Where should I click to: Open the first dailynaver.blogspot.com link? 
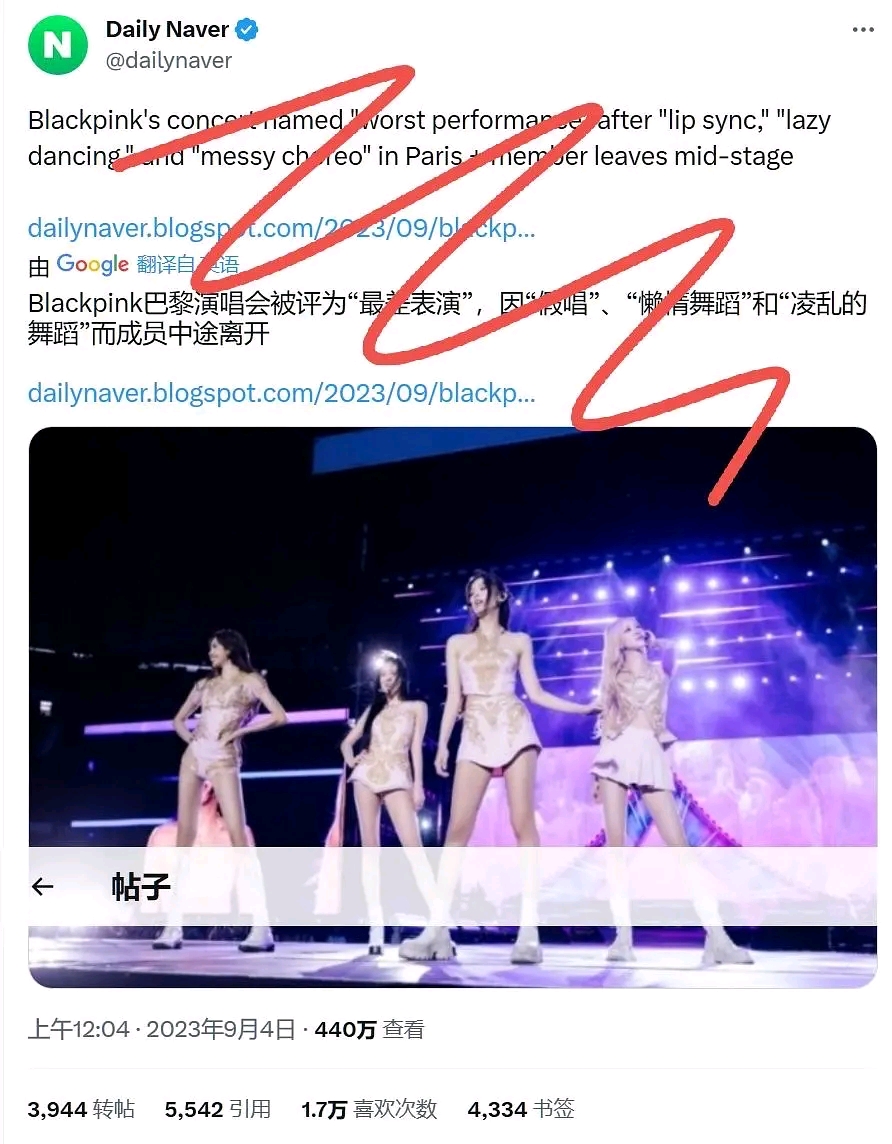(x=282, y=228)
